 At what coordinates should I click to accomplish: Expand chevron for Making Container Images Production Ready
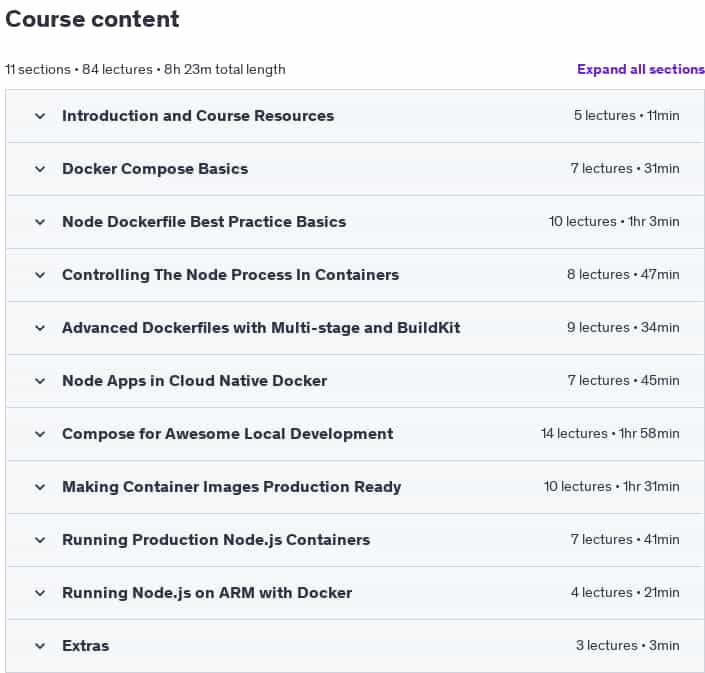point(40,487)
